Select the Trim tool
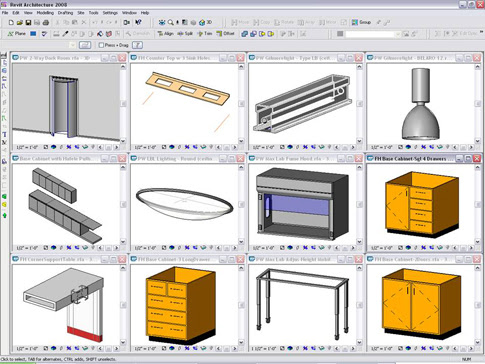The image size is (485, 364). point(204,34)
